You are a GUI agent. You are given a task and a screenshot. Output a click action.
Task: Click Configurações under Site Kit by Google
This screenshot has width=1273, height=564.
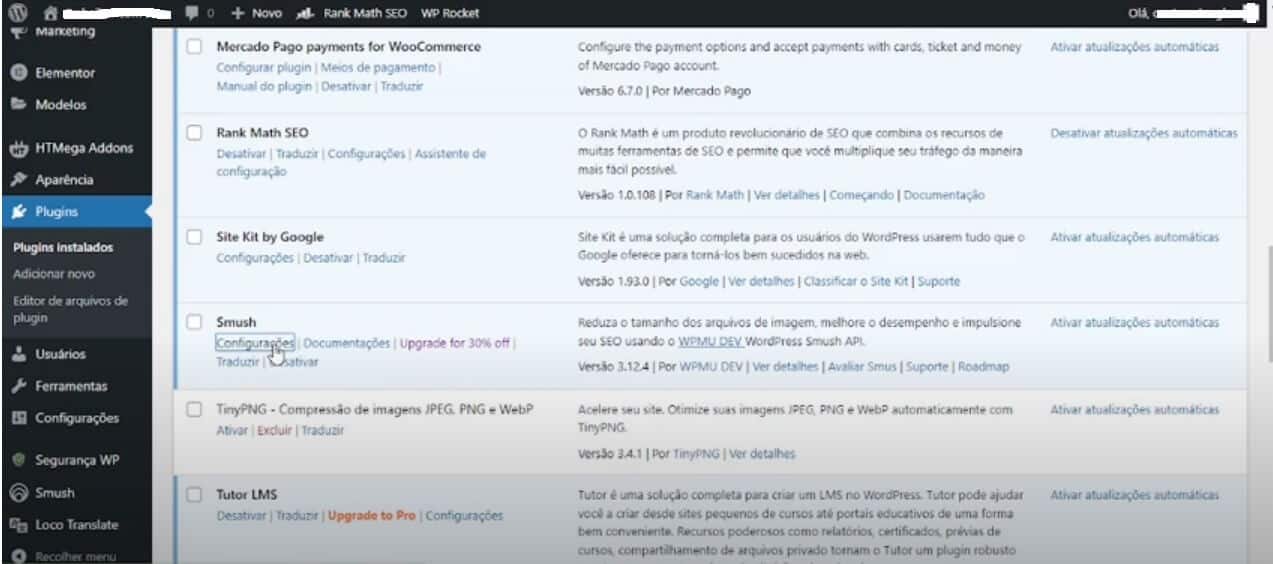tap(256, 258)
